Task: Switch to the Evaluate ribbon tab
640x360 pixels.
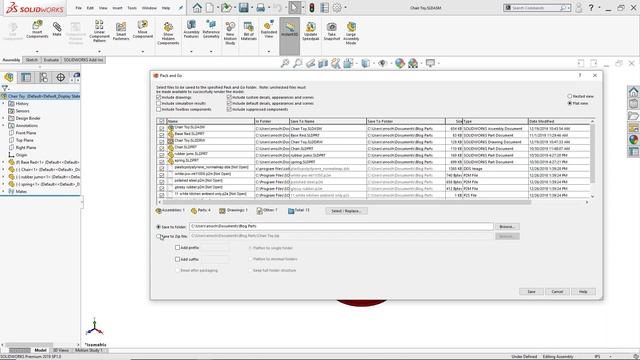Action: [51, 60]
